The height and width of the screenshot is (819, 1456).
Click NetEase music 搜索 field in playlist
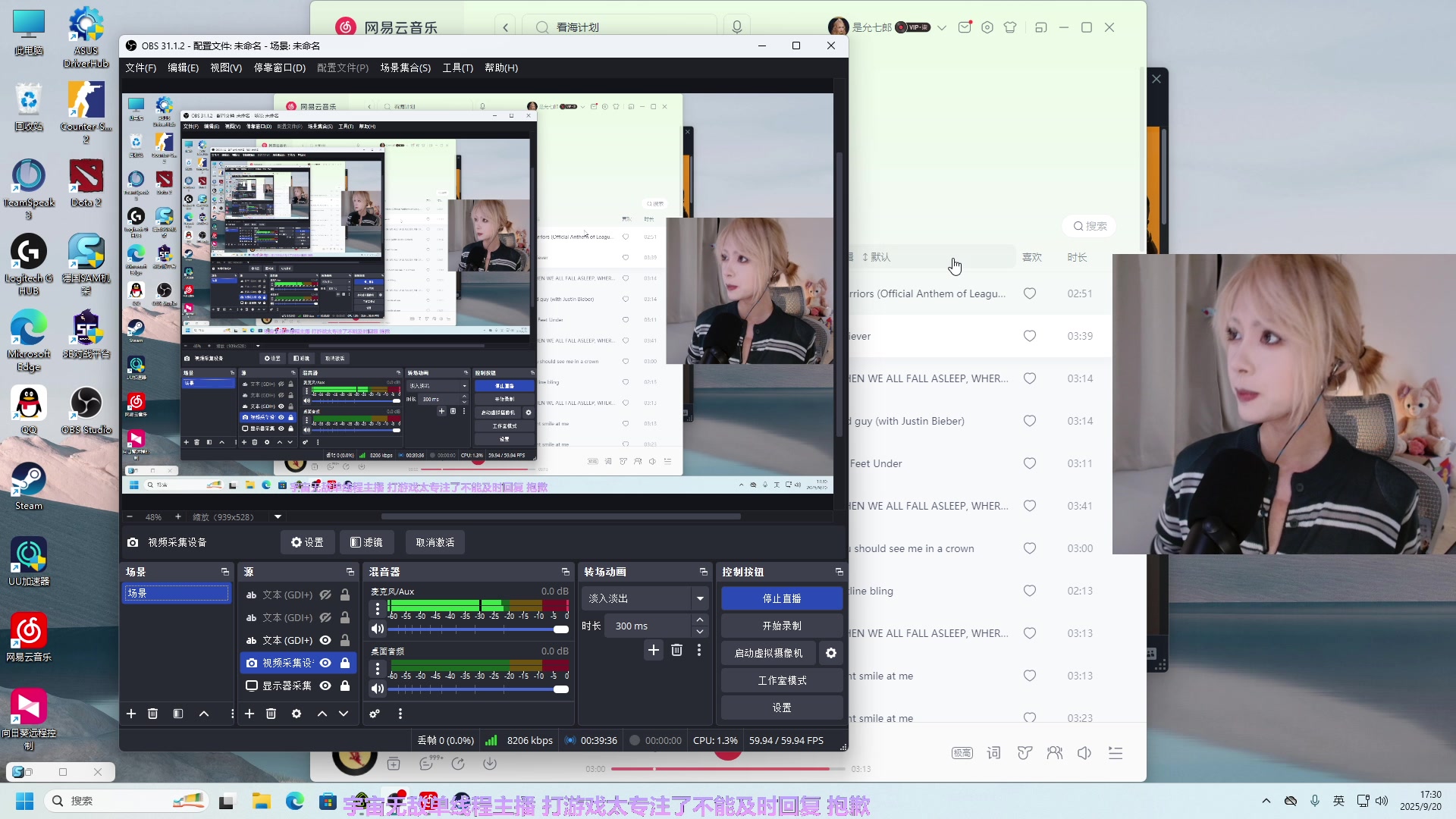tap(1090, 226)
